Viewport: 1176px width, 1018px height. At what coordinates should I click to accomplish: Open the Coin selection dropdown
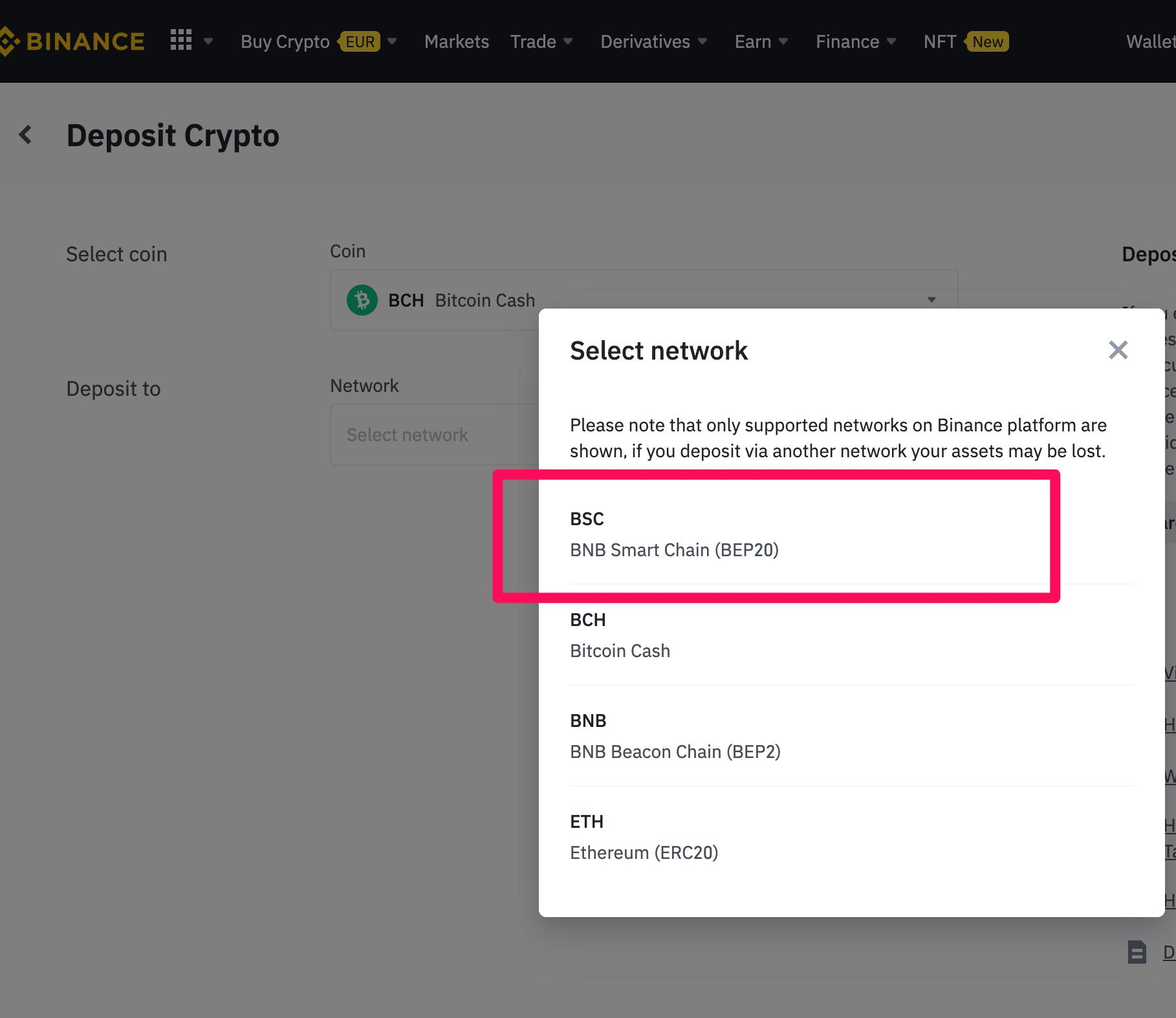point(644,300)
